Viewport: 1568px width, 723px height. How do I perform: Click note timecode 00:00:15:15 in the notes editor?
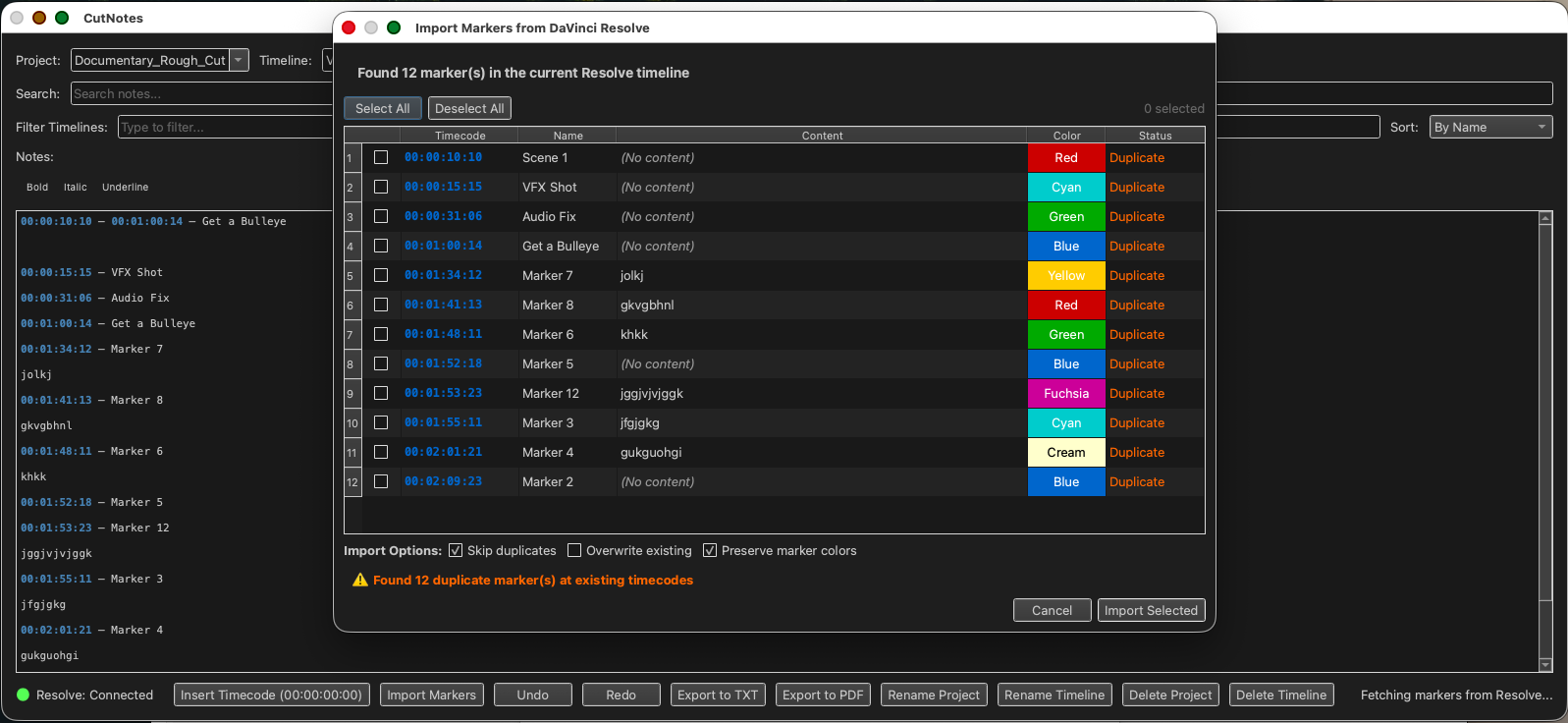point(56,272)
